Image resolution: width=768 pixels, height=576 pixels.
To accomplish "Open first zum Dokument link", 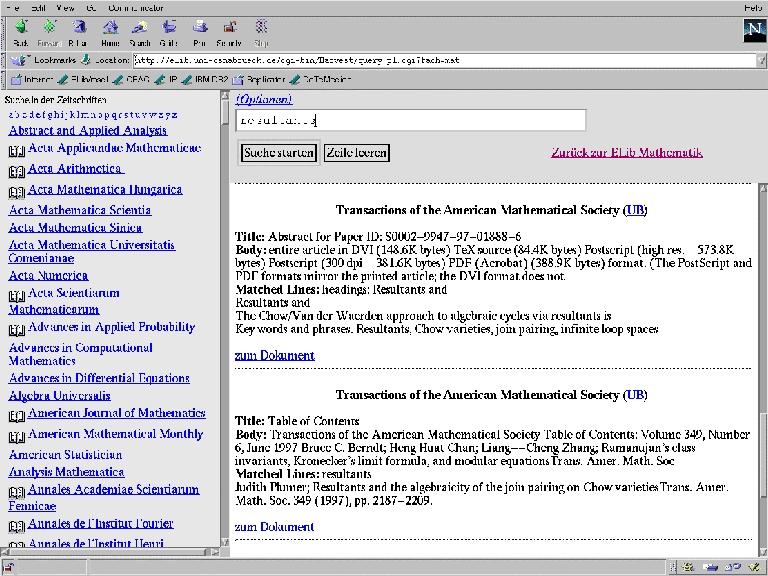I will point(274,355).
